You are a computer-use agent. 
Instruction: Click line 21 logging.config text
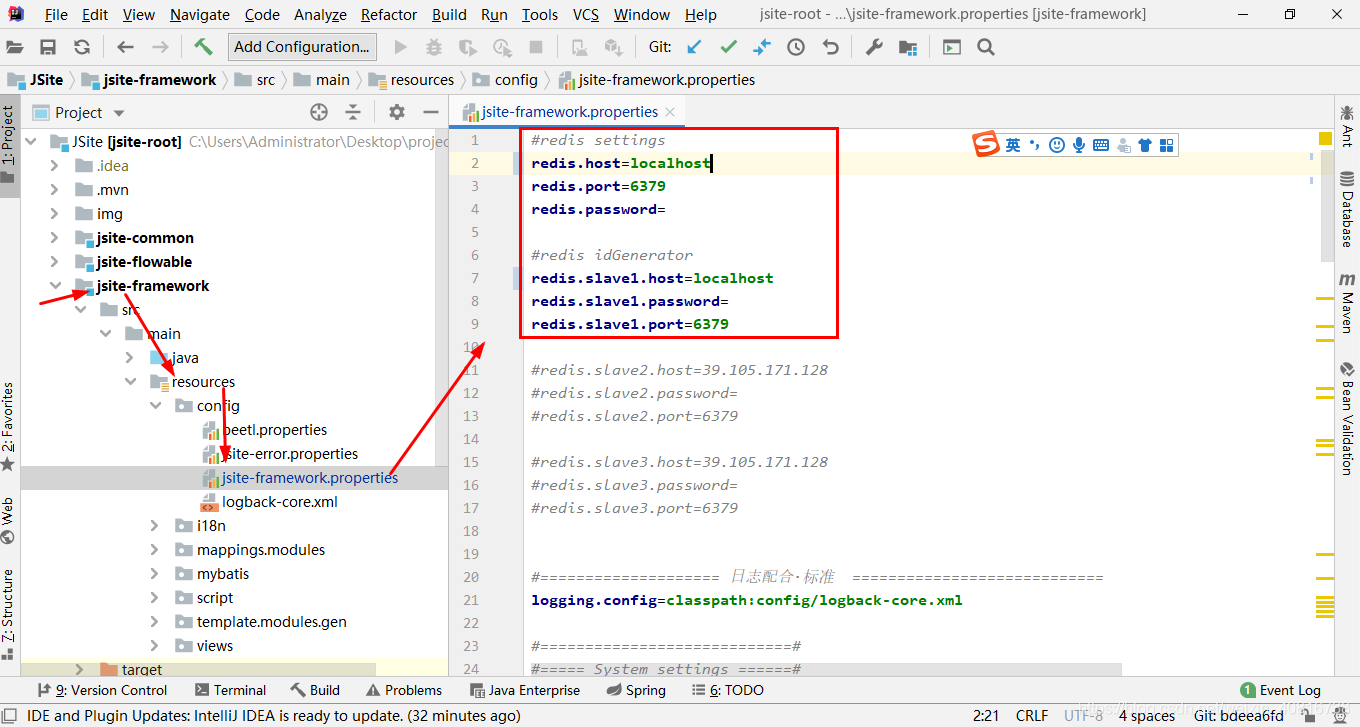coord(746,601)
